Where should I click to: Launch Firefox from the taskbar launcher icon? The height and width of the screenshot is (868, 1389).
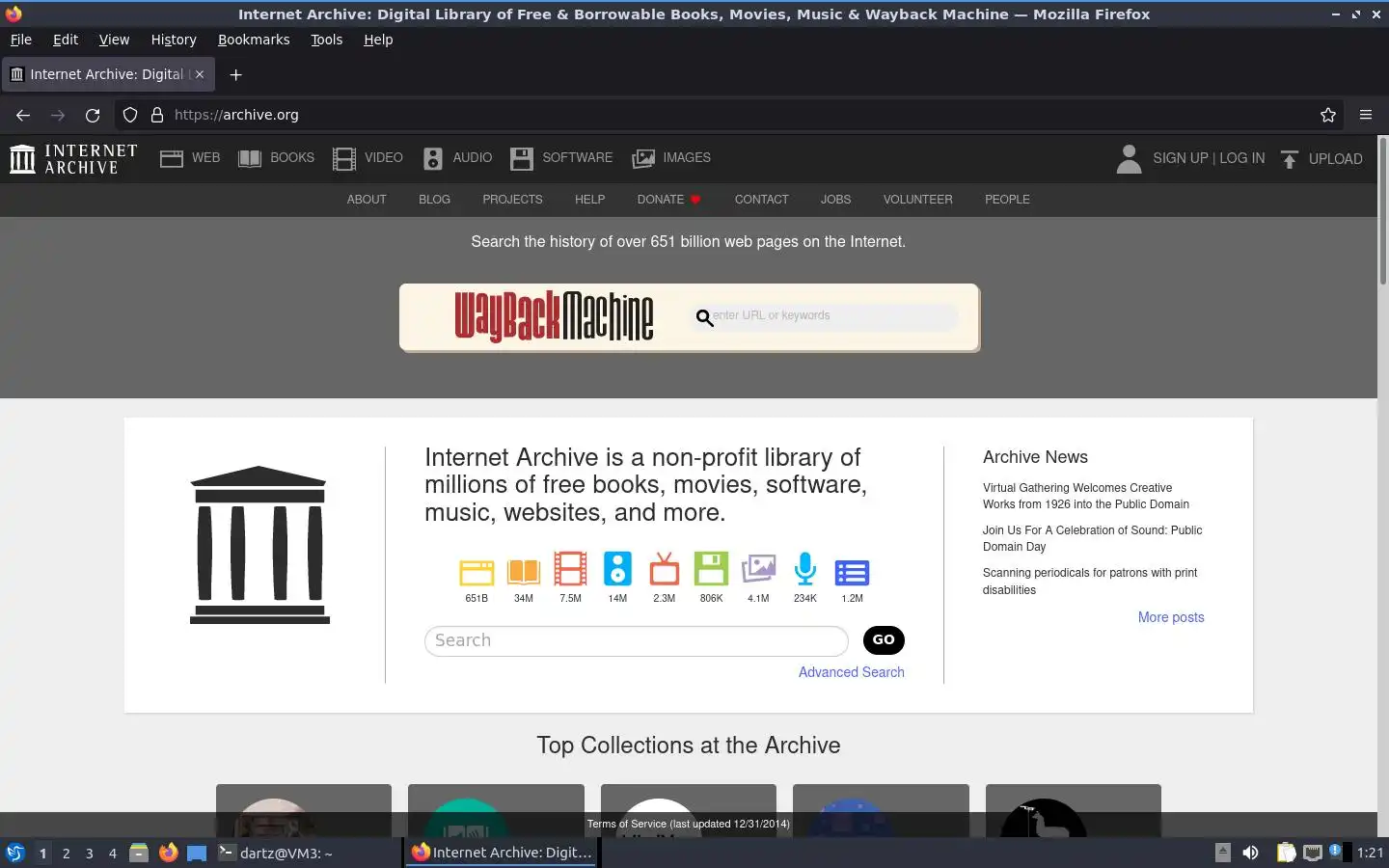pyautogui.click(x=169, y=853)
